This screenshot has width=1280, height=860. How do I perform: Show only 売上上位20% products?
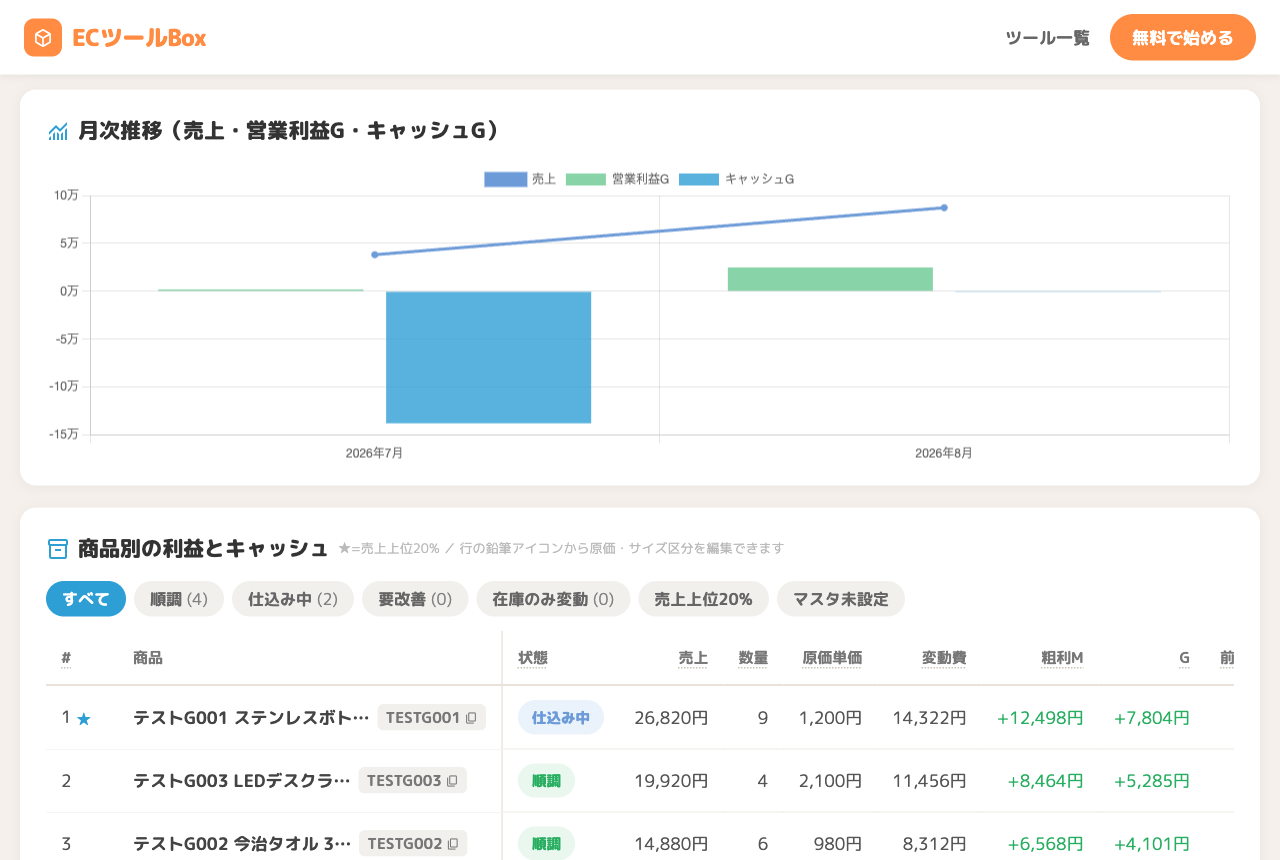point(703,599)
